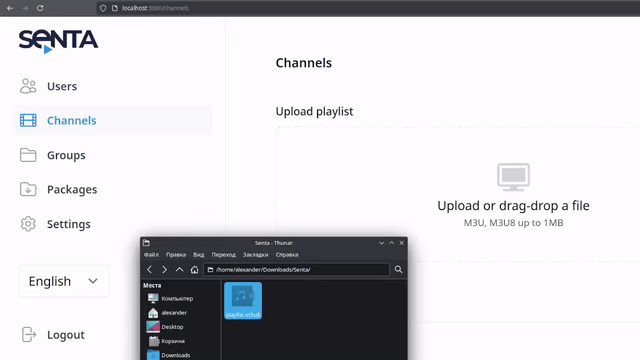Click the "Upload playlist" heading
Viewport: 640px width, 360px height.
pyautogui.click(x=314, y=111)
